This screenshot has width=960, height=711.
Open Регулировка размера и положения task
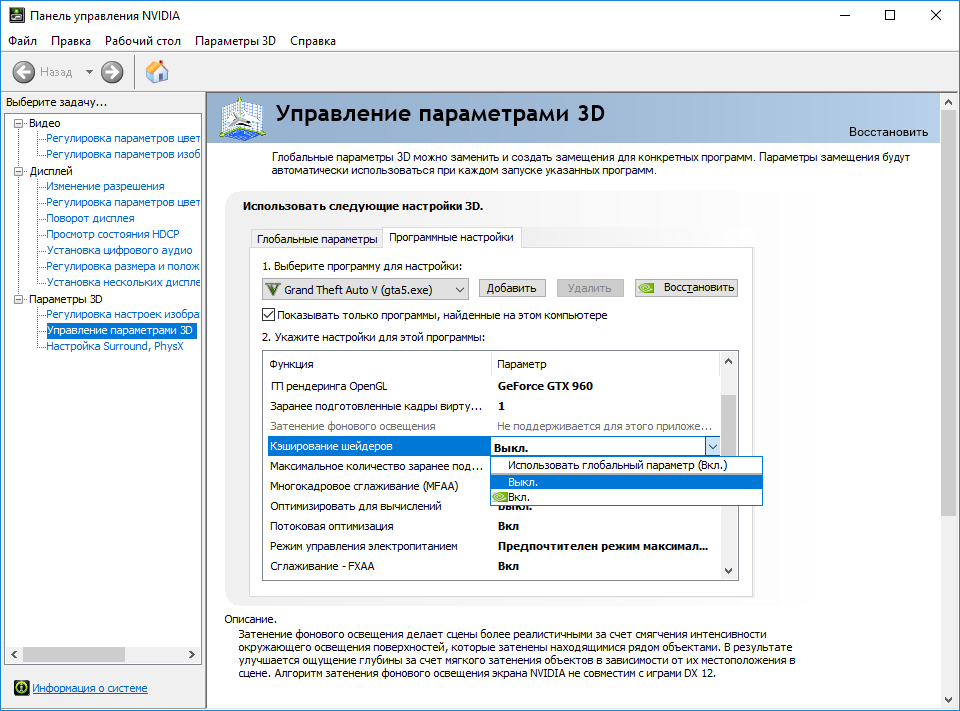[123, 266]
